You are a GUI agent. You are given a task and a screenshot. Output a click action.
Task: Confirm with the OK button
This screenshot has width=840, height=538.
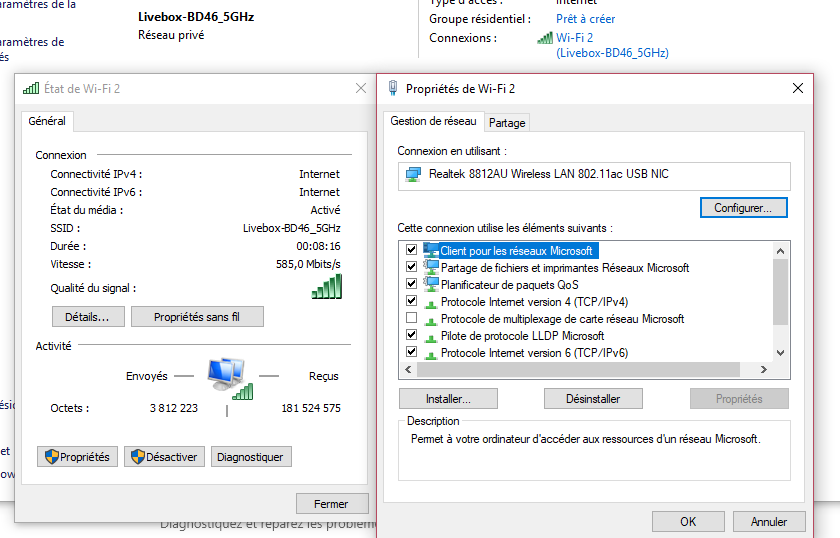(688, 521)
